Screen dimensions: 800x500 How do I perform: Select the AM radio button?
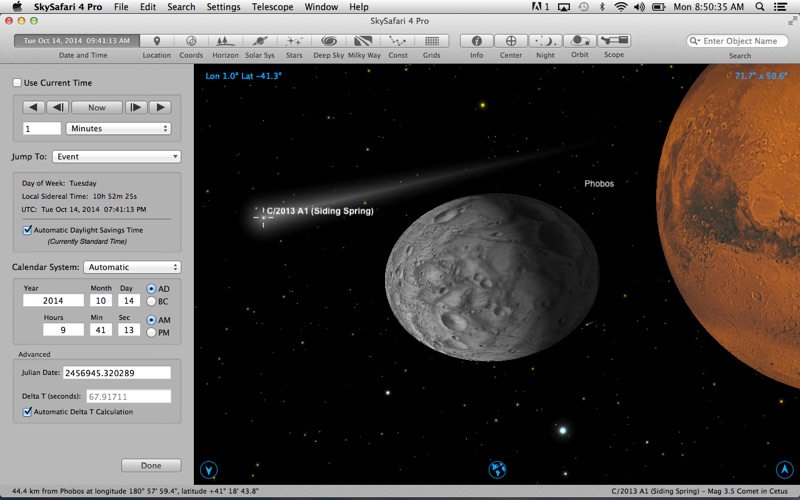pos(151,320)
